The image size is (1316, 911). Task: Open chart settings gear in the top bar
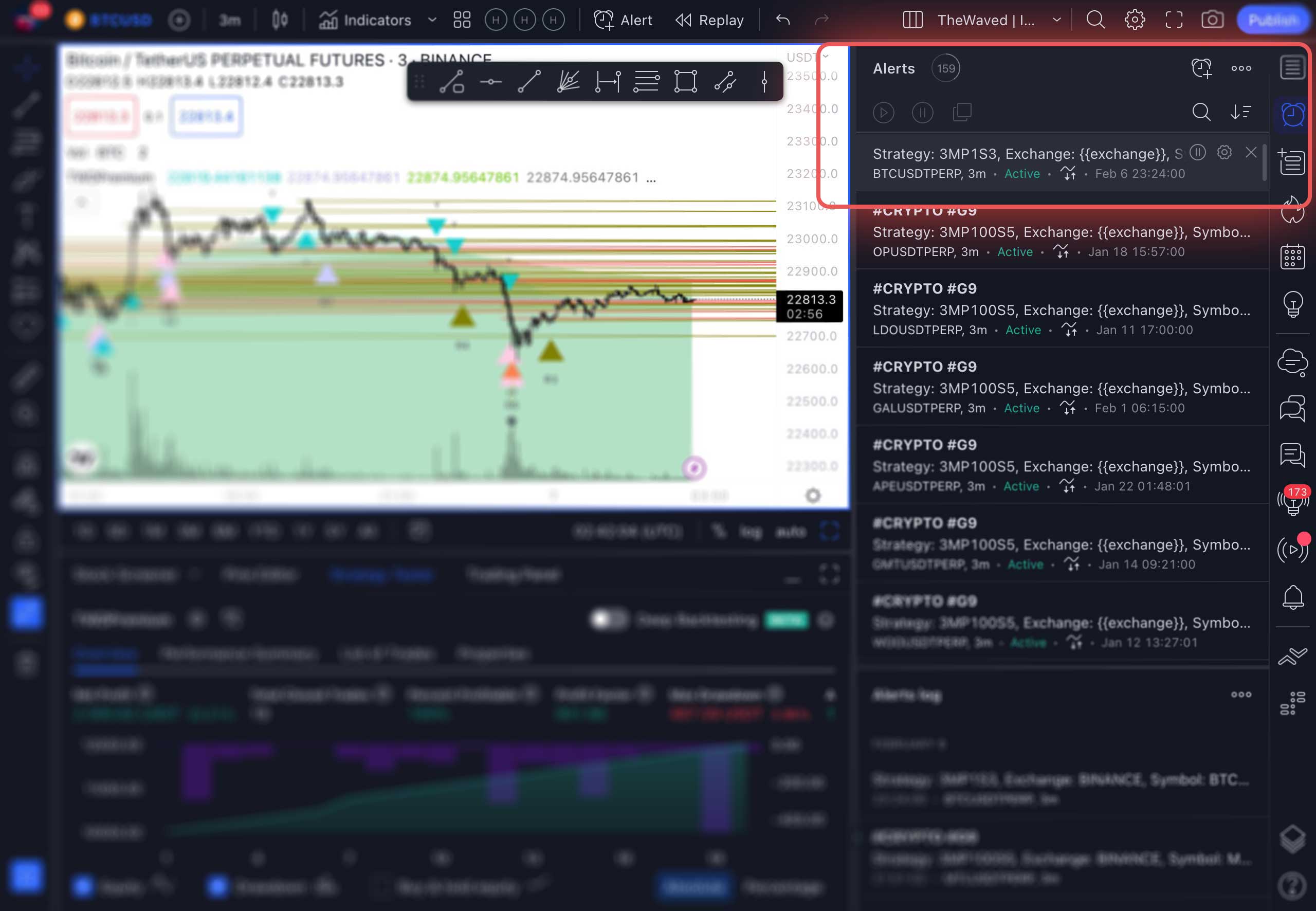click(1135, 21)
